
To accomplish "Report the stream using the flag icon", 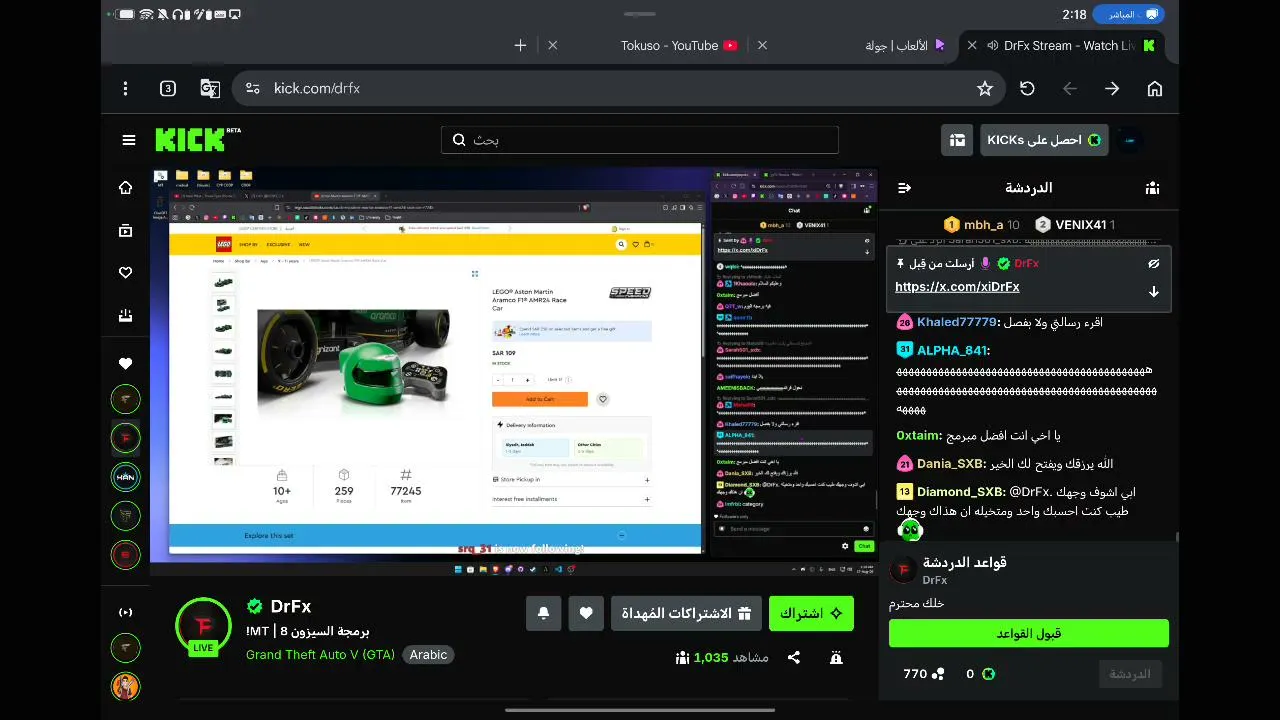I will 836,657.
